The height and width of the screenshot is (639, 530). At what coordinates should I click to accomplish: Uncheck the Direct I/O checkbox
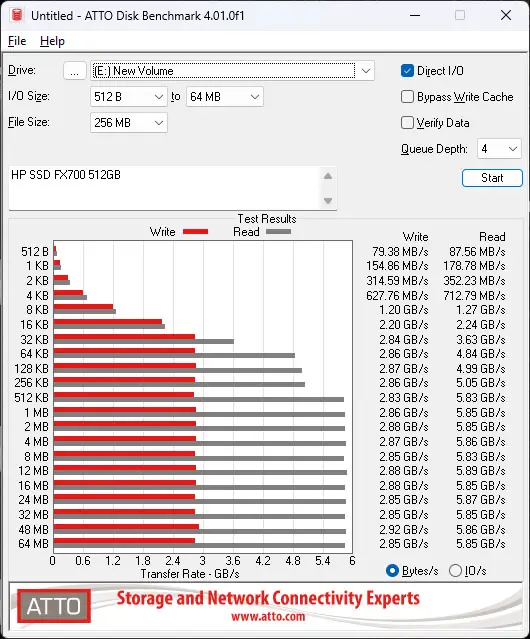pos(407,71)
